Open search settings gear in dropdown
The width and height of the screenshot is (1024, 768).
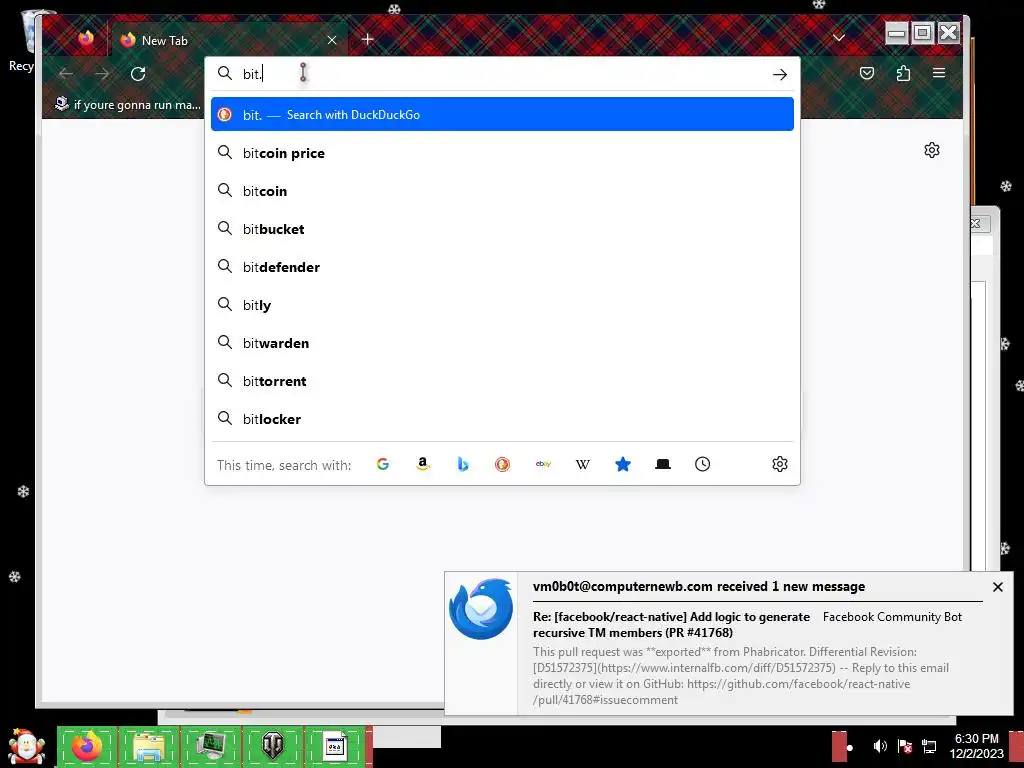click(x=780, y=464)
